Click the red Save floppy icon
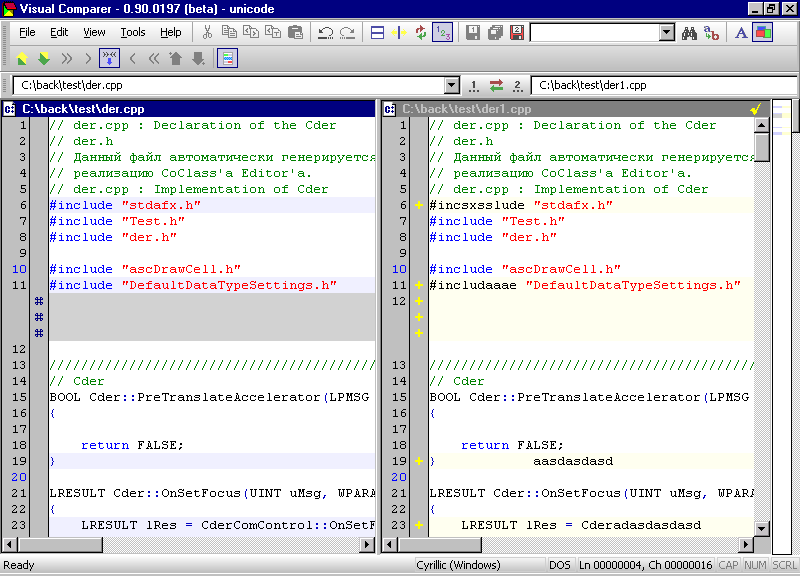This screenshot has width=800, height=576. pyautogui.click(x=517, y=32)
